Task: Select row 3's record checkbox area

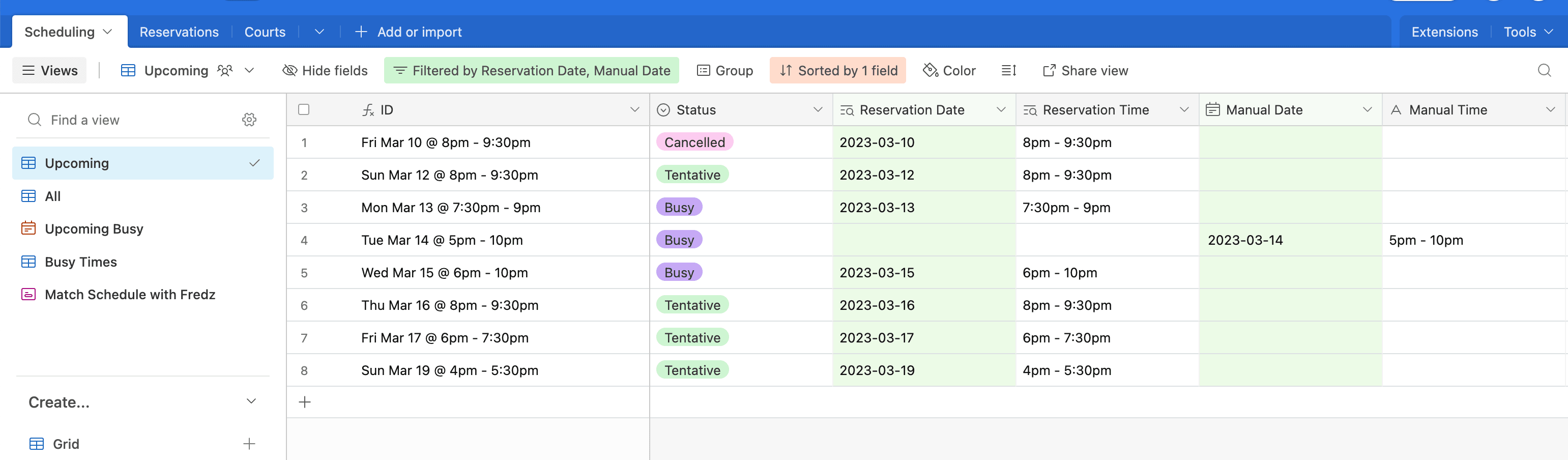Action: [304, 207]
